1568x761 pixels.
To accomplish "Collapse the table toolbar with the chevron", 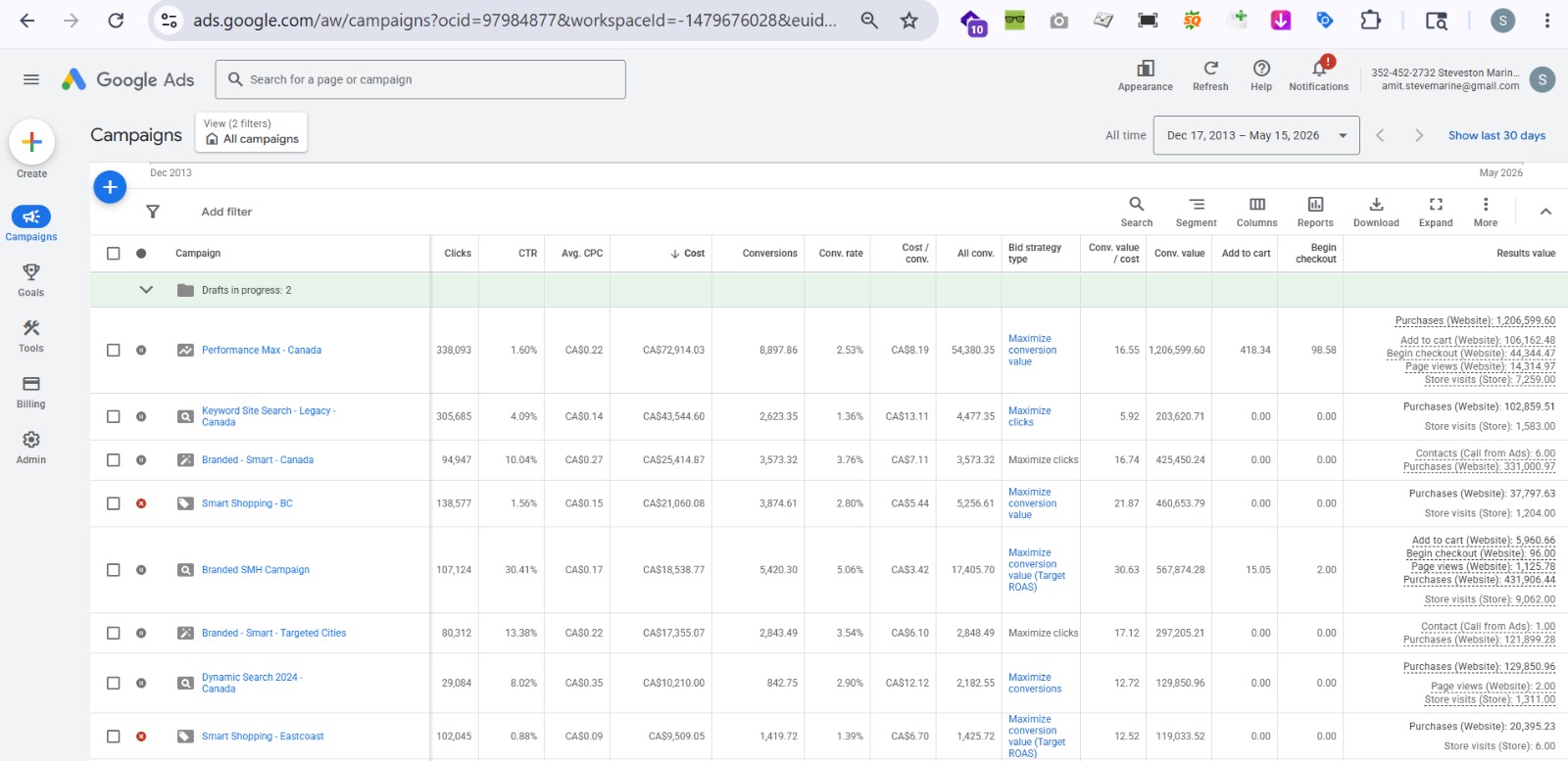I will [1545, 212].
